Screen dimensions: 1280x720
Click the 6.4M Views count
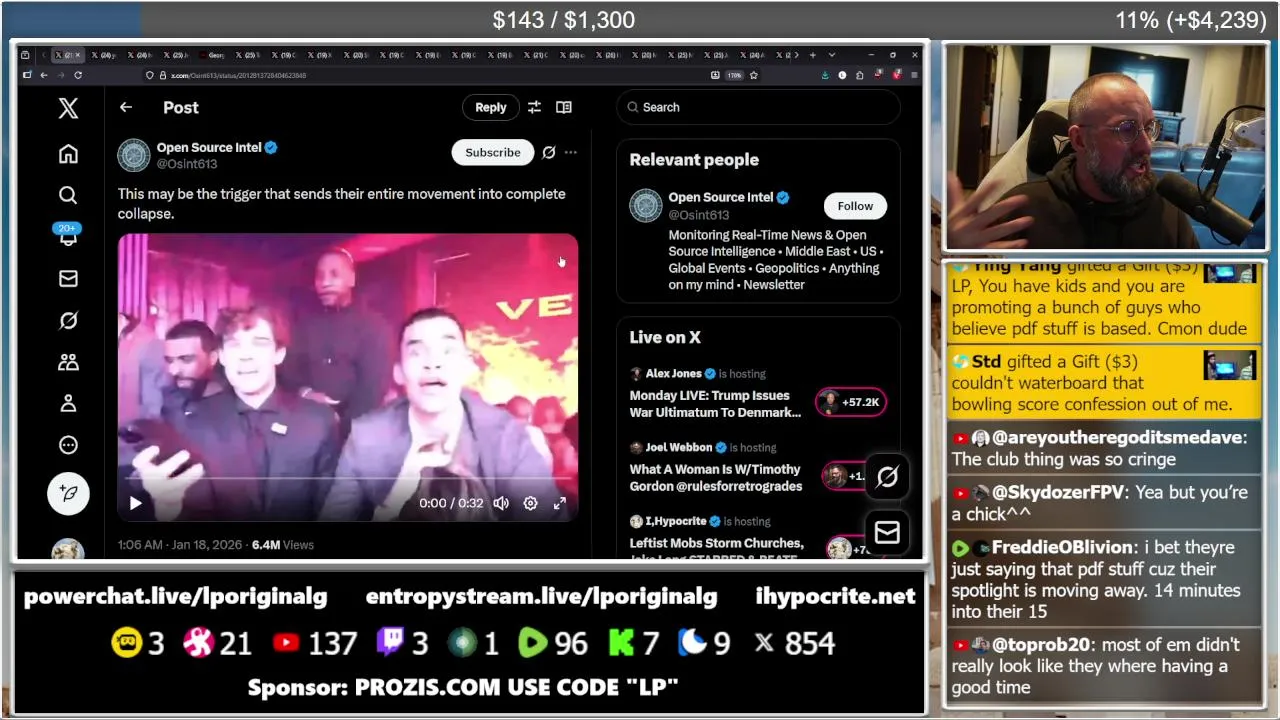(x=283, y=545)
